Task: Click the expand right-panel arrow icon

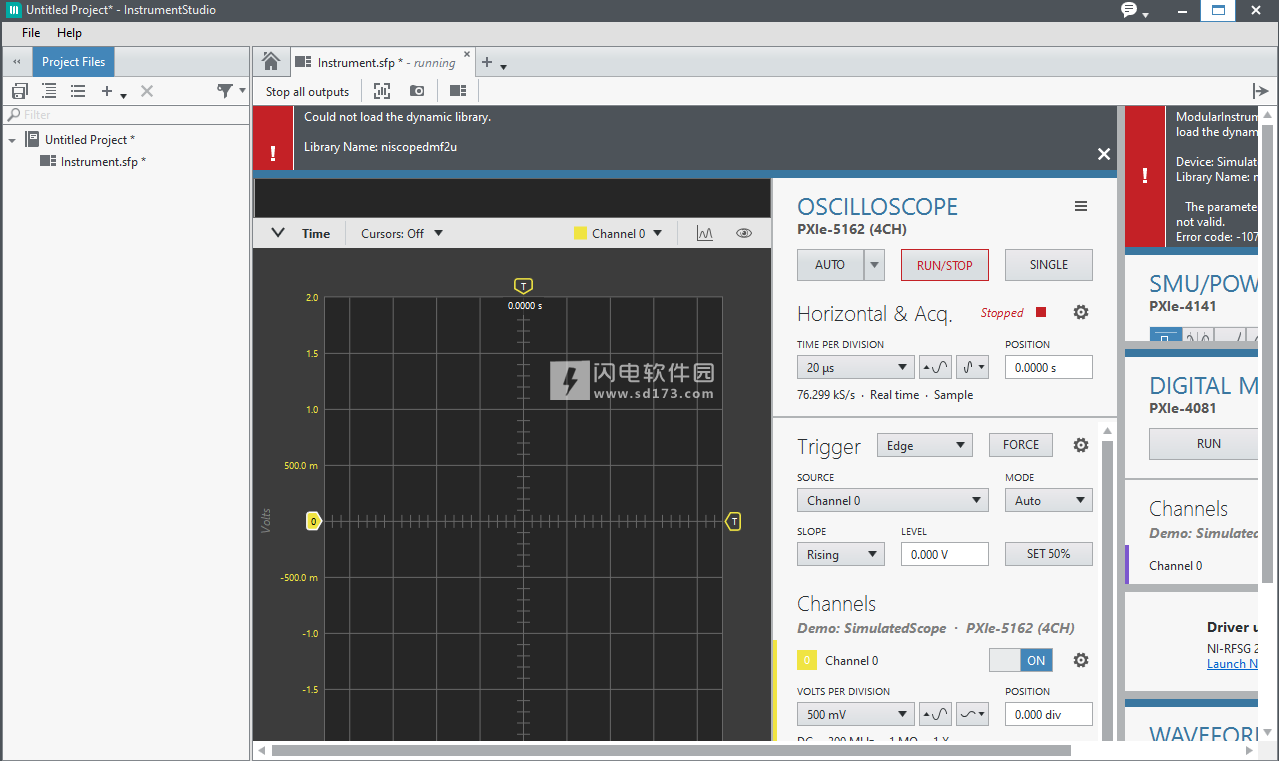Action: coord(1260,91)
